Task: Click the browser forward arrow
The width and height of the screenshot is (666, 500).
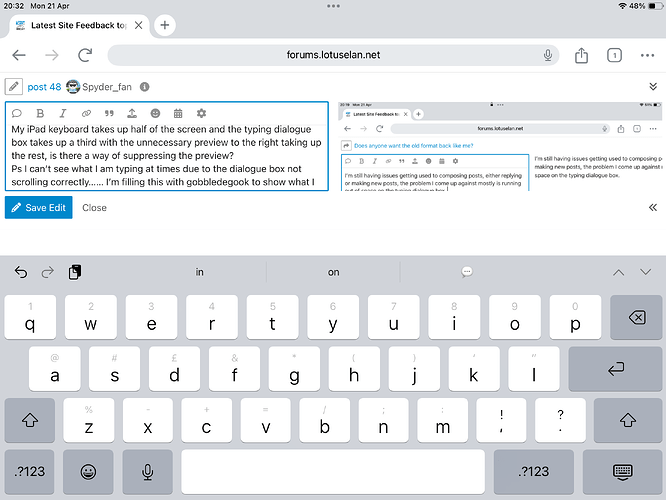Action: click(x=52, y=55)
